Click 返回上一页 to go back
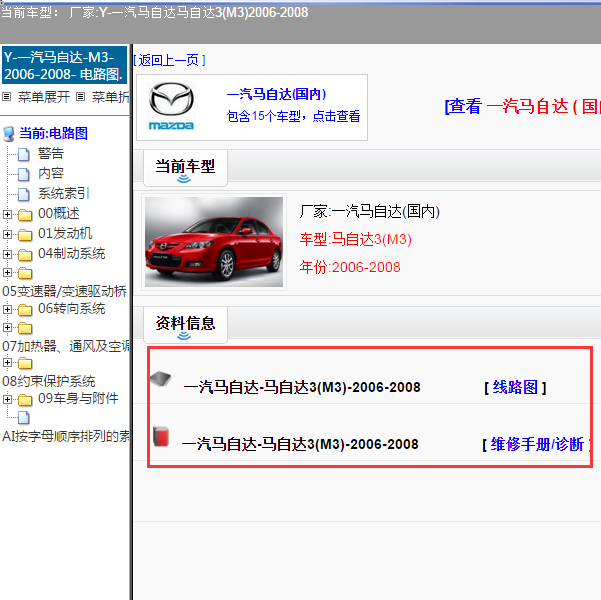Image resolution: width=601 pixels, height=600 pixels. [169, 60]
